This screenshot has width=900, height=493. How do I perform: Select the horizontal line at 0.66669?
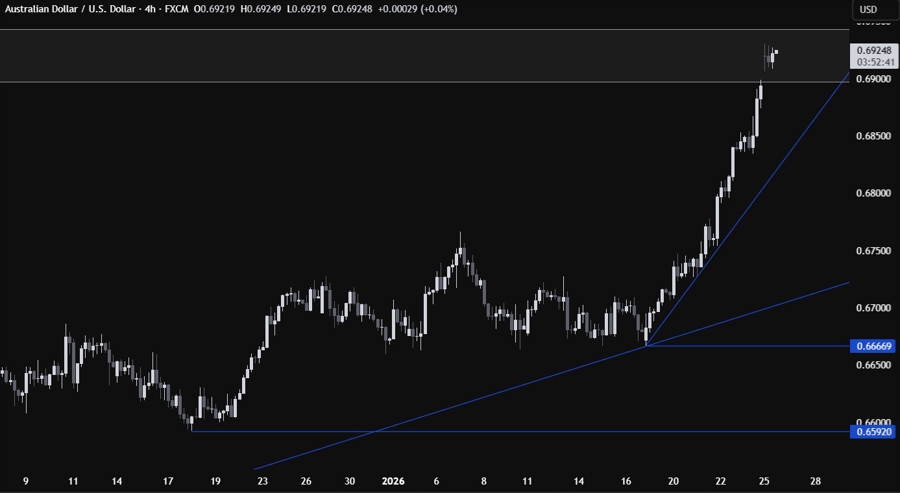click(747, 346)
